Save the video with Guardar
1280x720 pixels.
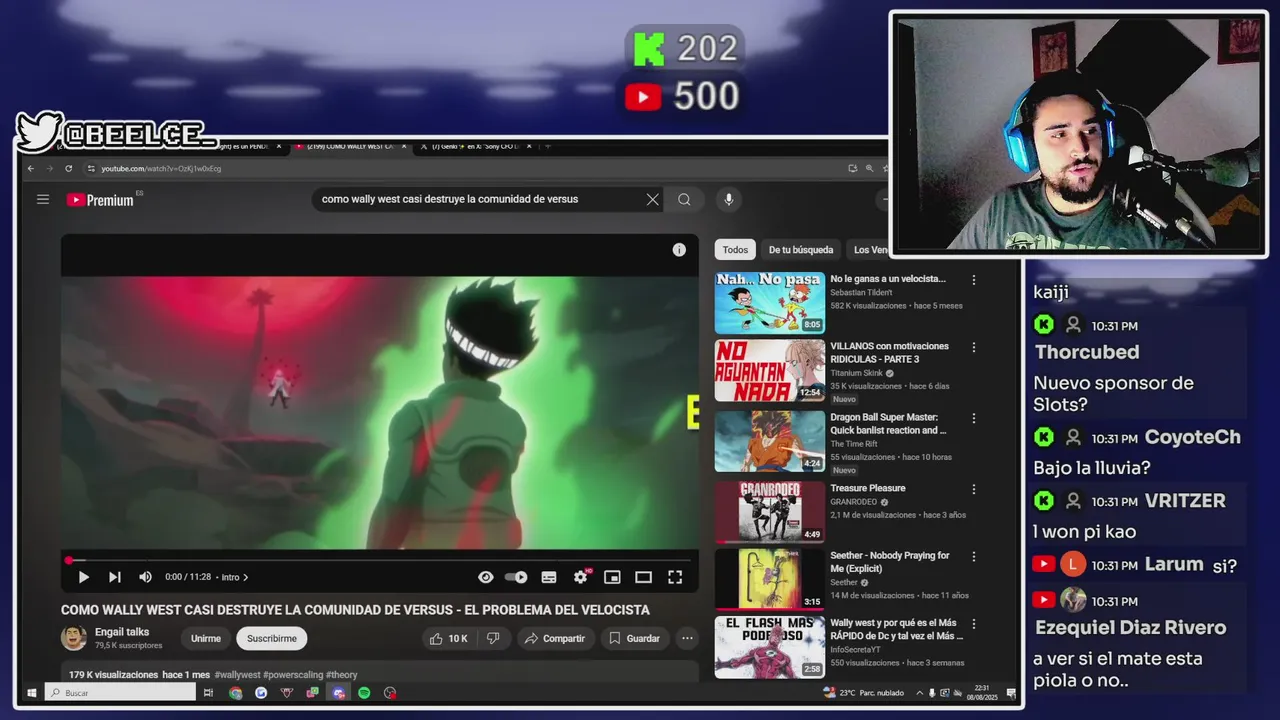pyautogui.click(x=635, y=638)
